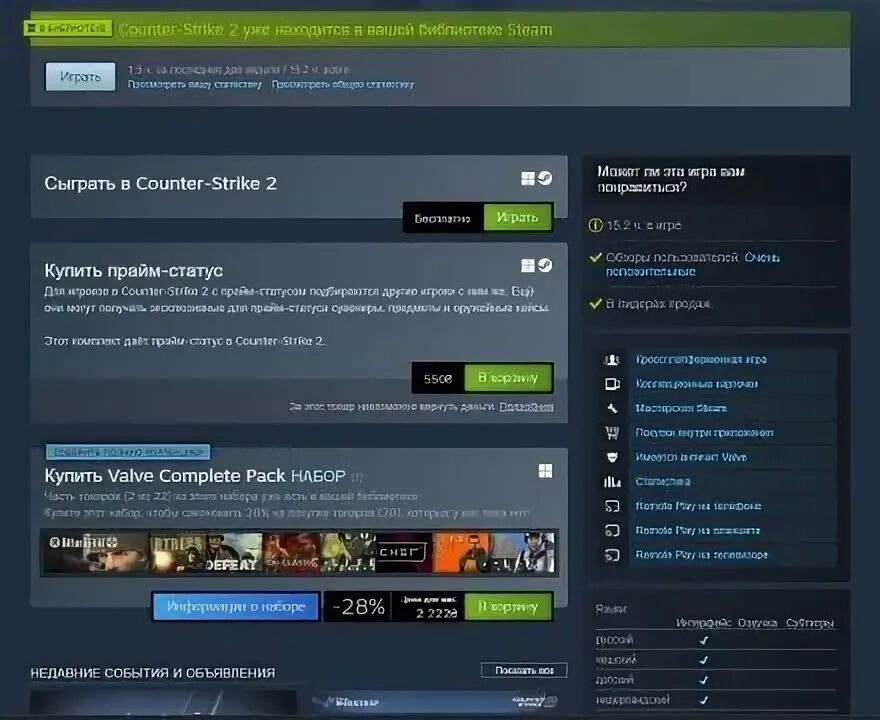Screen dimensions: 880x720
Task: Click the 2 222 pack price value
Action: click(x=437, y=613)
